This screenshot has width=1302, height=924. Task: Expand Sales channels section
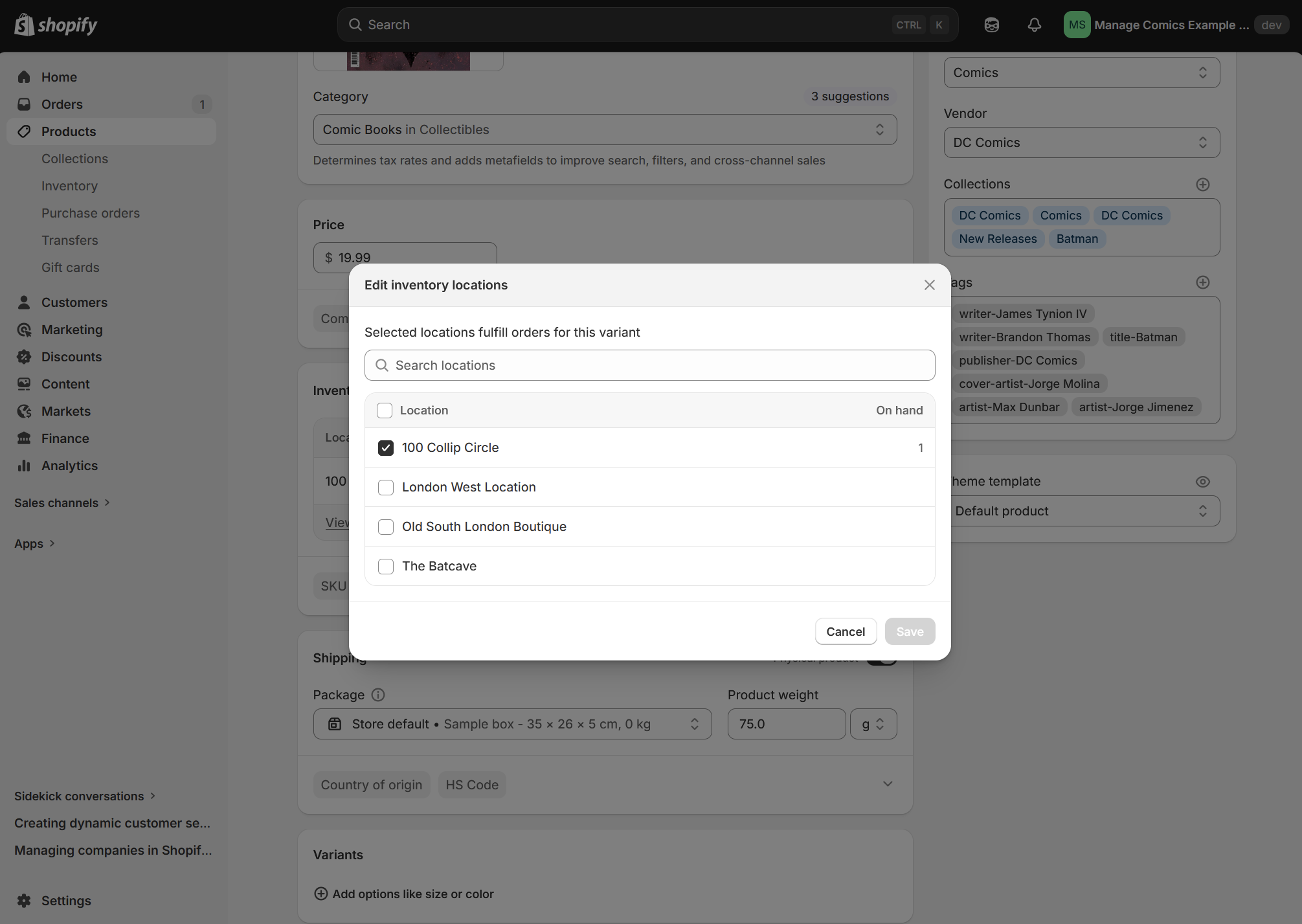click(x=62, y=503)
